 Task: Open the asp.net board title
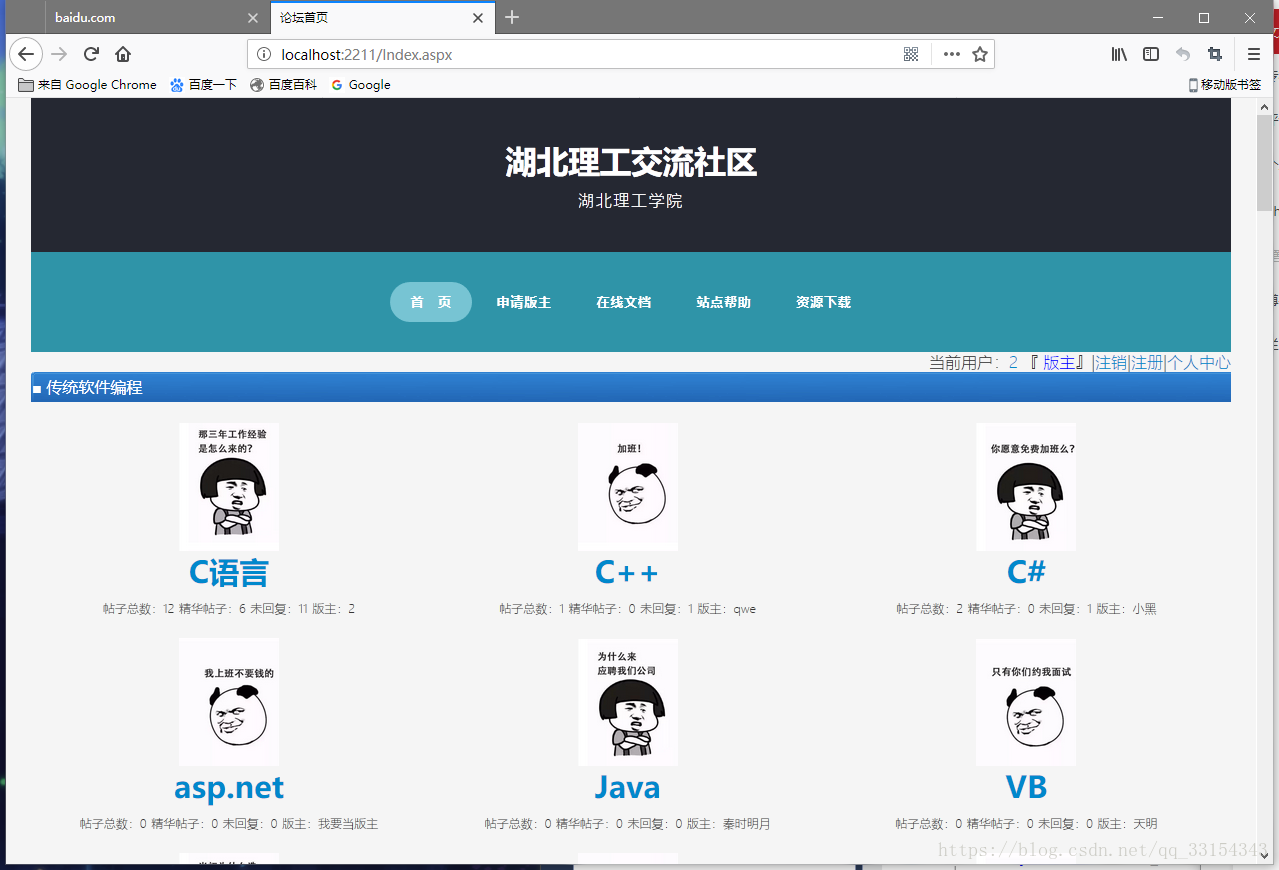(x=229, y=788)
